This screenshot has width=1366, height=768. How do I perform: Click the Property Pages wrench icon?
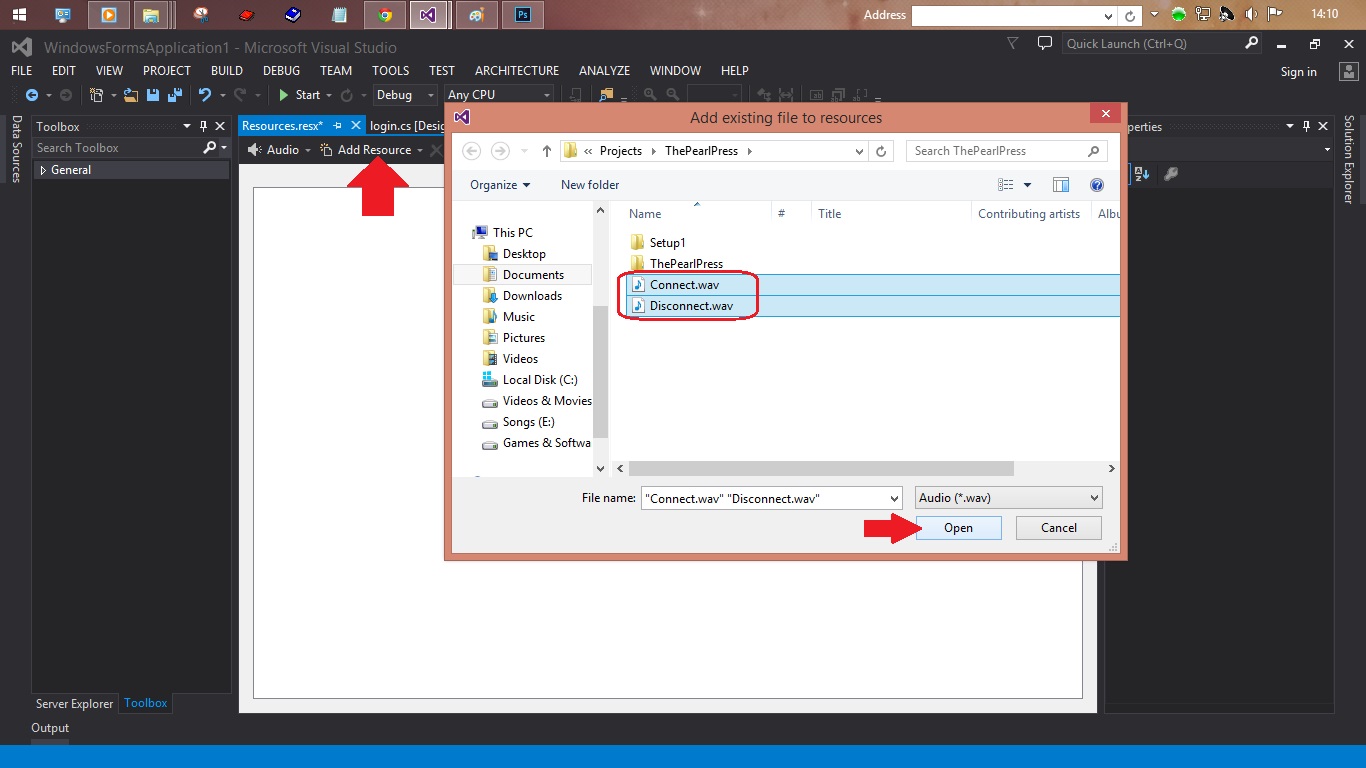(x=1171, y=174)
